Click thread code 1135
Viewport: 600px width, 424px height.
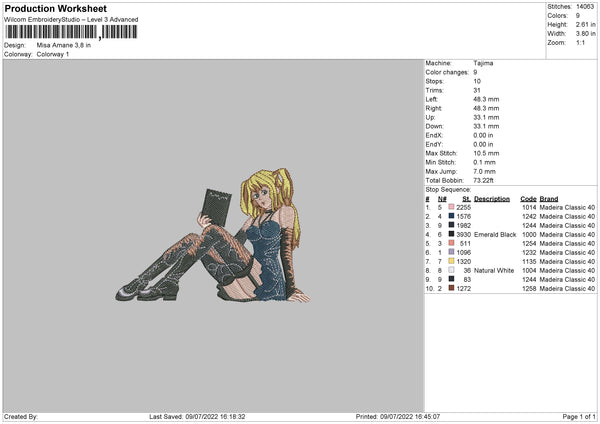click(x=529, y=261)
